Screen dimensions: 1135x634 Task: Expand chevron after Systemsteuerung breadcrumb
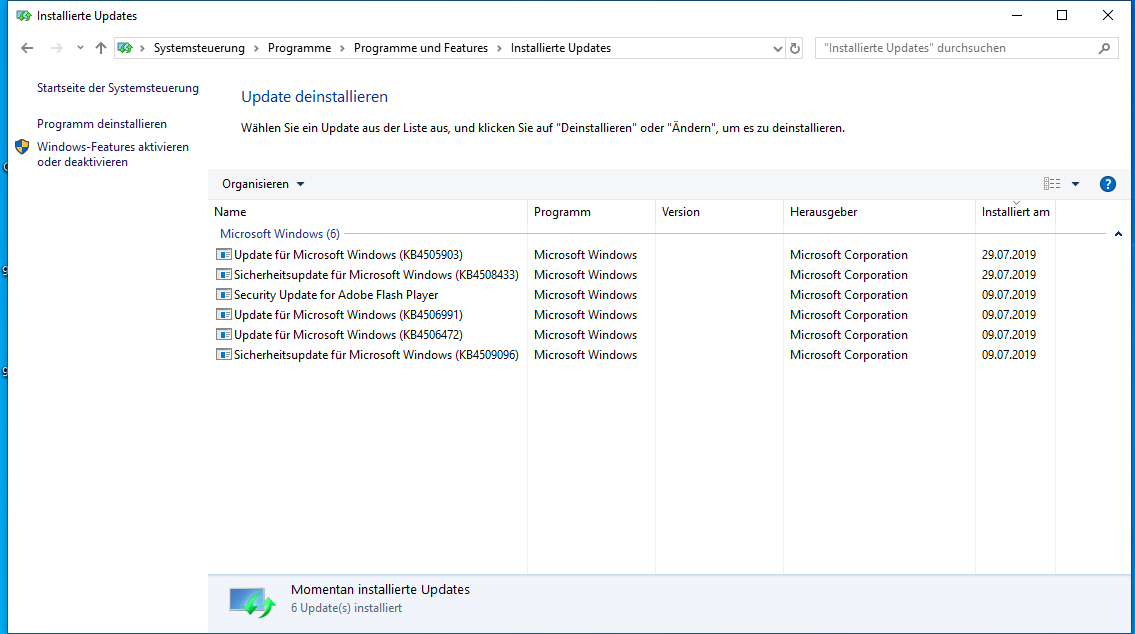point(256,48)
